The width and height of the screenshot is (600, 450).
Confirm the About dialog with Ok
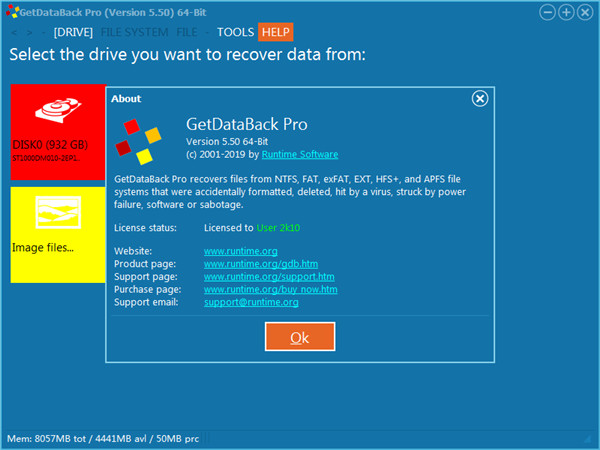tap(300, 337)
